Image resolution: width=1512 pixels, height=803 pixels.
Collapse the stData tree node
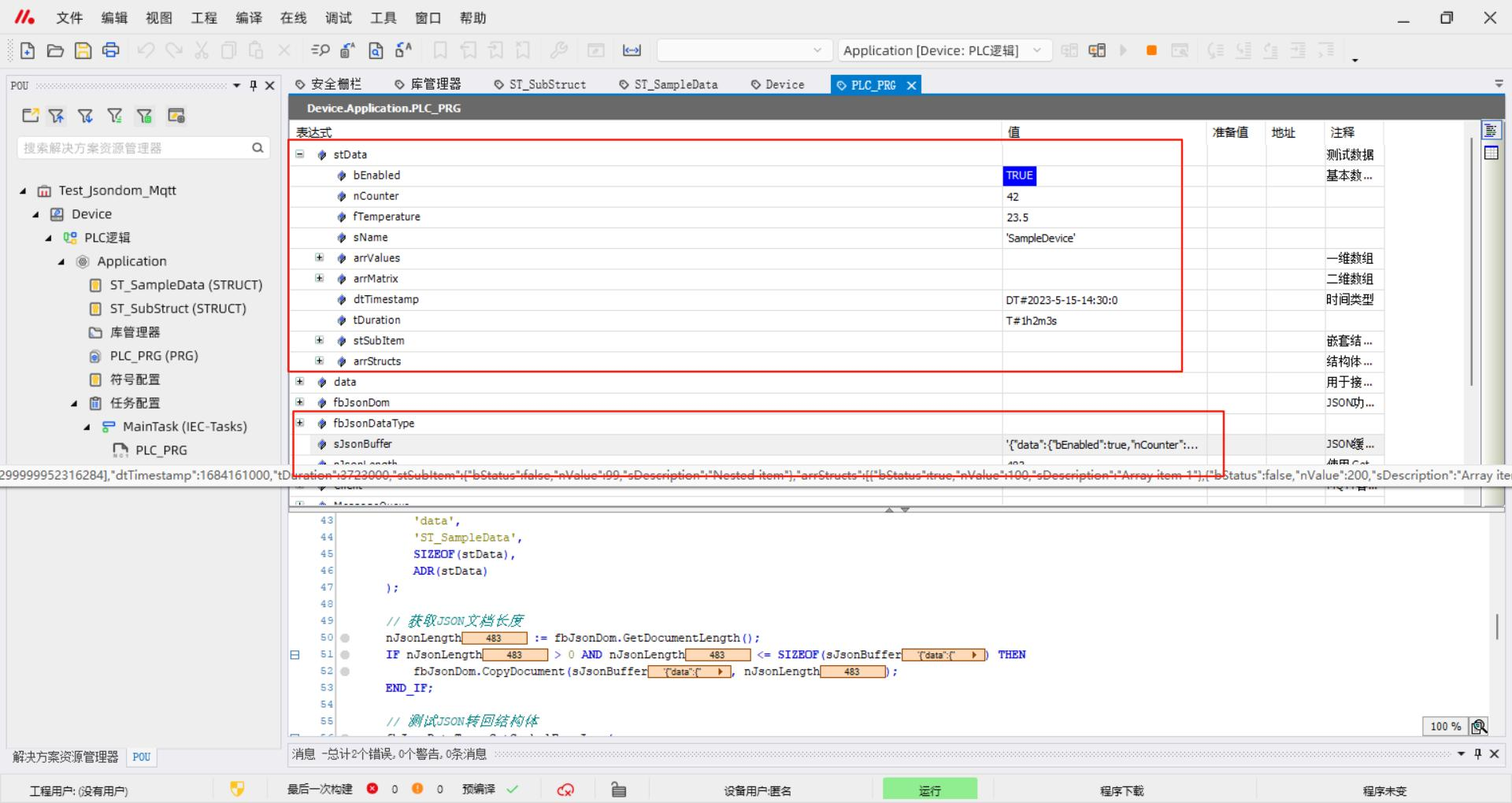300,154
